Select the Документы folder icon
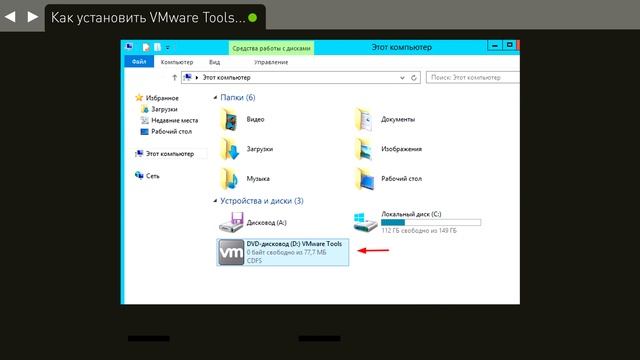Screen dimensions: 640x360 (364, 120)
